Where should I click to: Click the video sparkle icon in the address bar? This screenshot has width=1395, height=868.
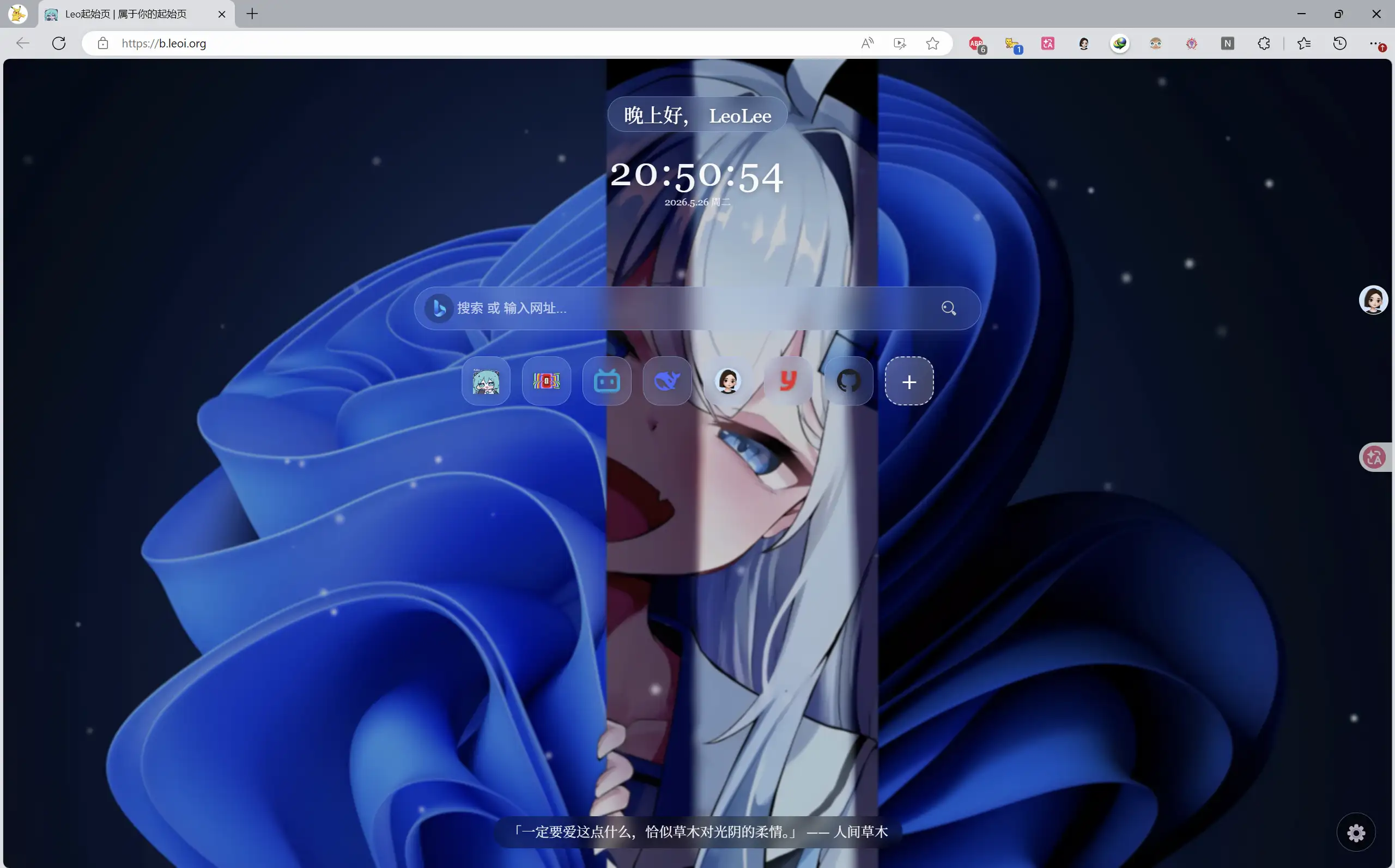(900, 44)
